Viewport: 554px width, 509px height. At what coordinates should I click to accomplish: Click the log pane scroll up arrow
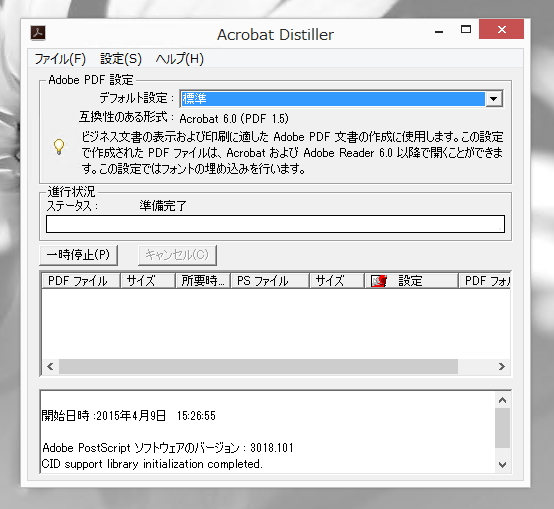point(502,400)
